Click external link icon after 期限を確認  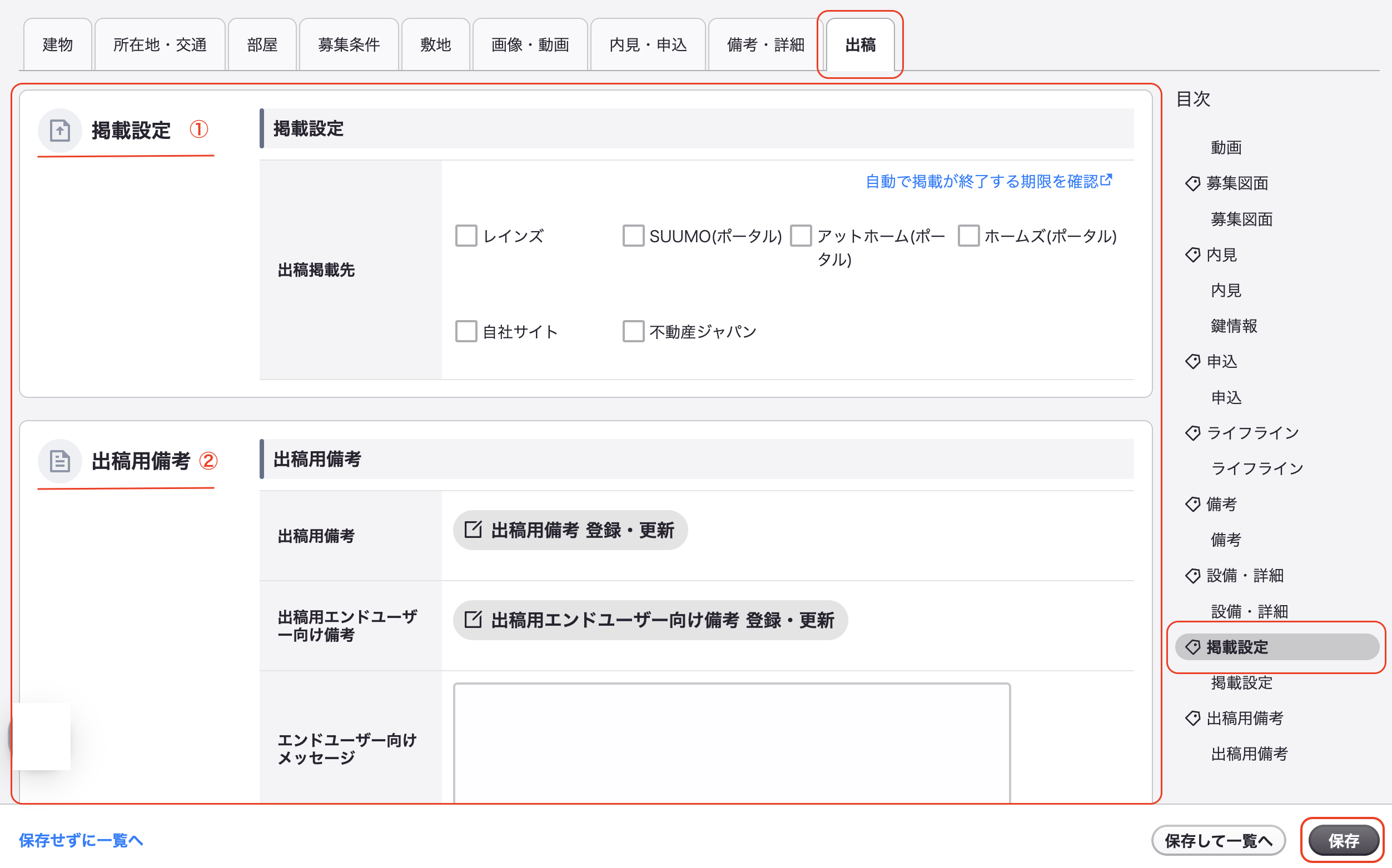click(x=1107, y=179)
